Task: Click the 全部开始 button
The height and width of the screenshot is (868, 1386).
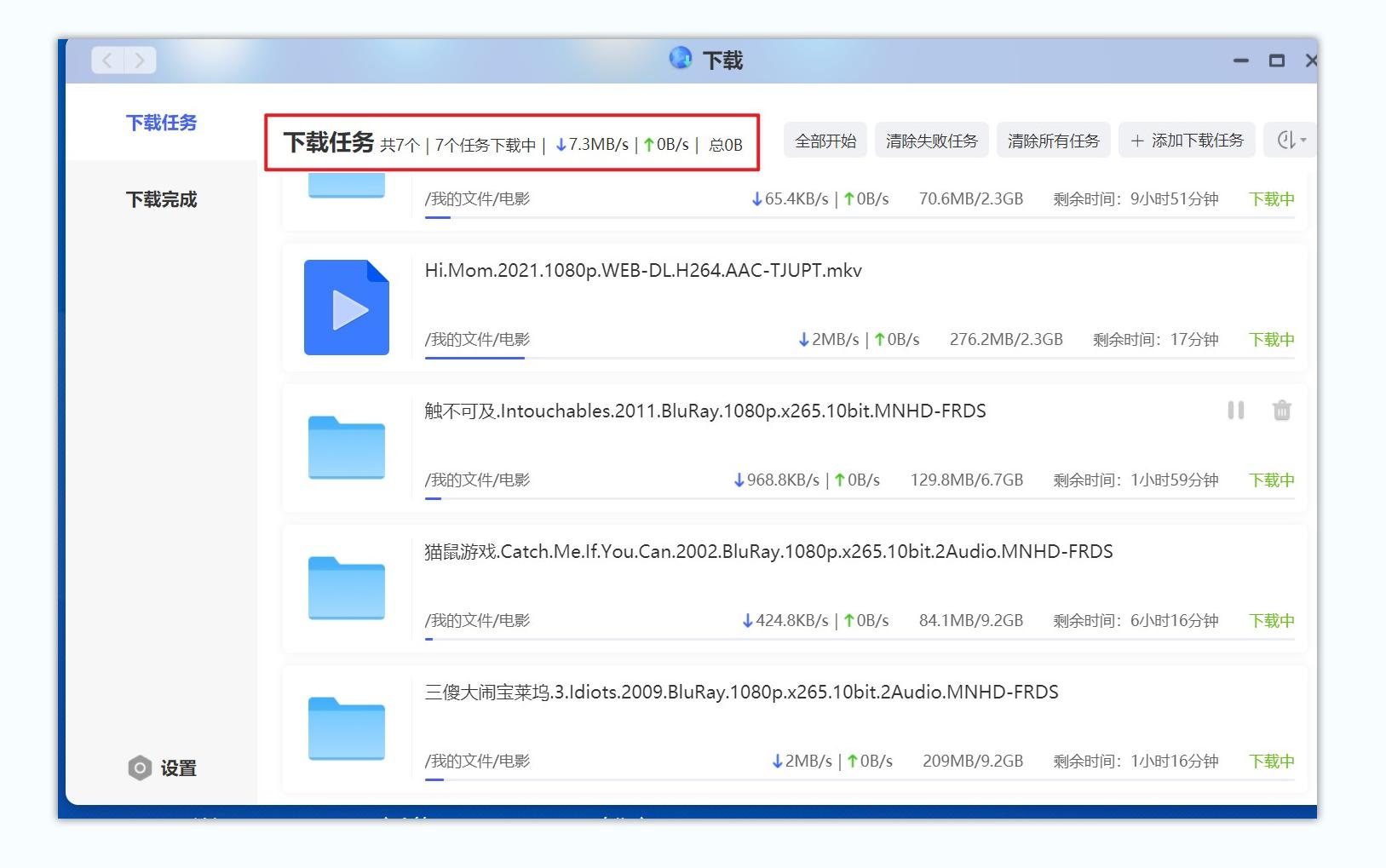Action: coord(824,140)
